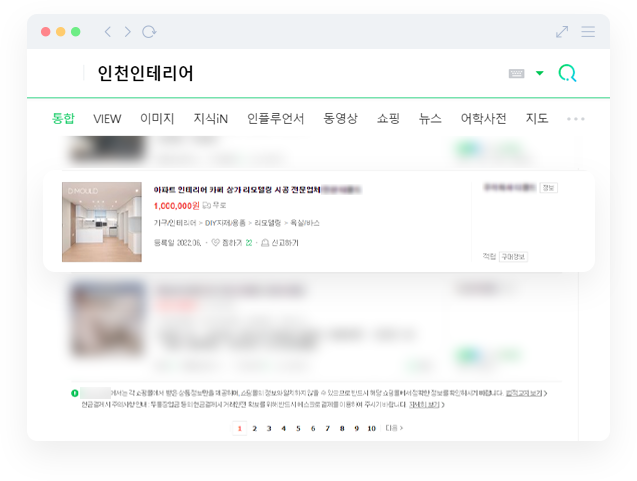
Task: Go to page 4
Action: click(284, 428)
